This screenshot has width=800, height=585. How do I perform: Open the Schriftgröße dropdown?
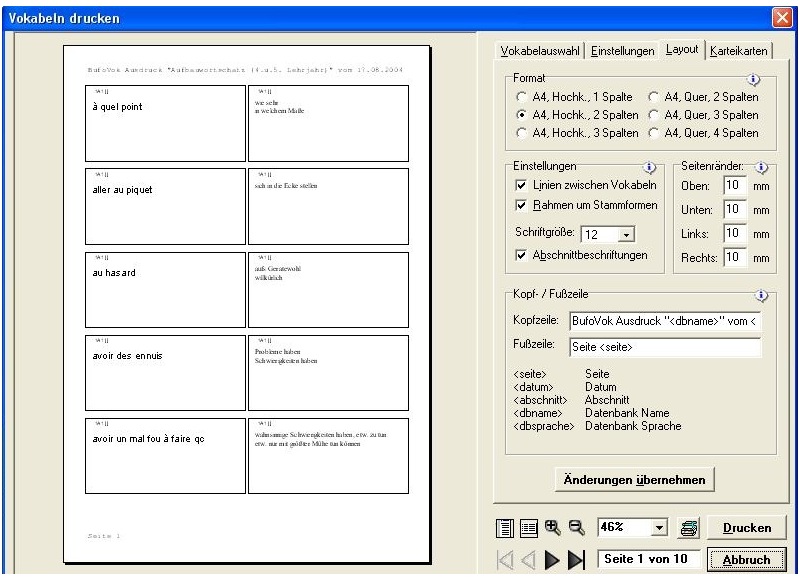tap(626, 235)
